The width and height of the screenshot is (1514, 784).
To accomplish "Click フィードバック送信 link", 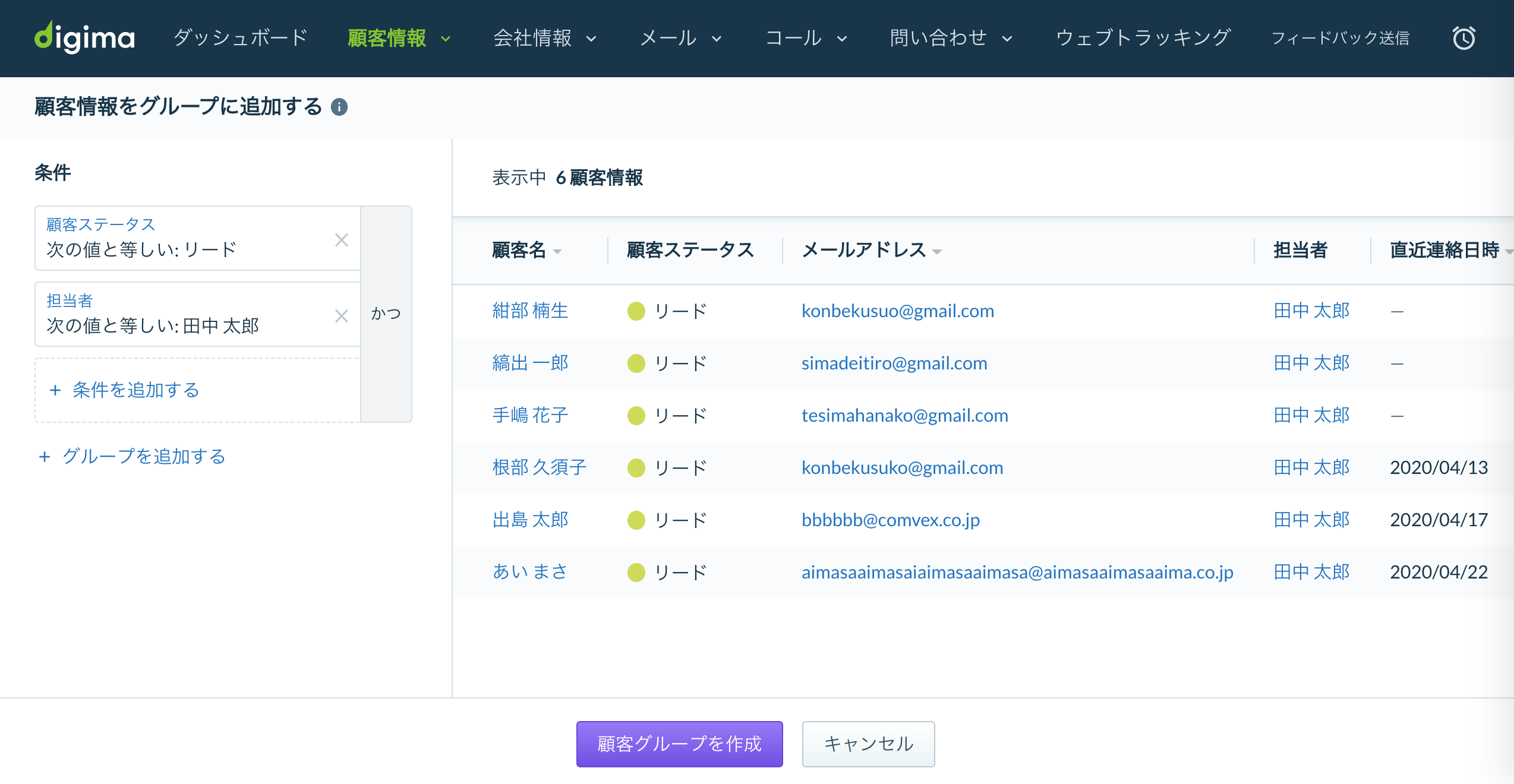I will [1340, 38].
